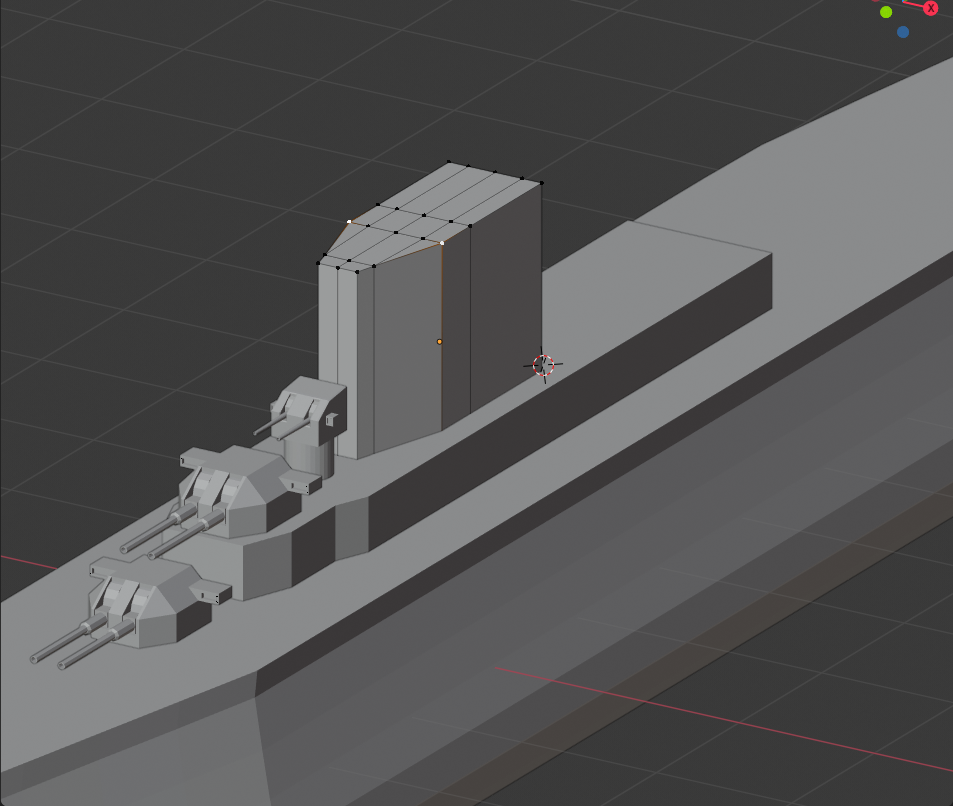Select the far right top corner vertex of tower

click(x=541, y=182)
